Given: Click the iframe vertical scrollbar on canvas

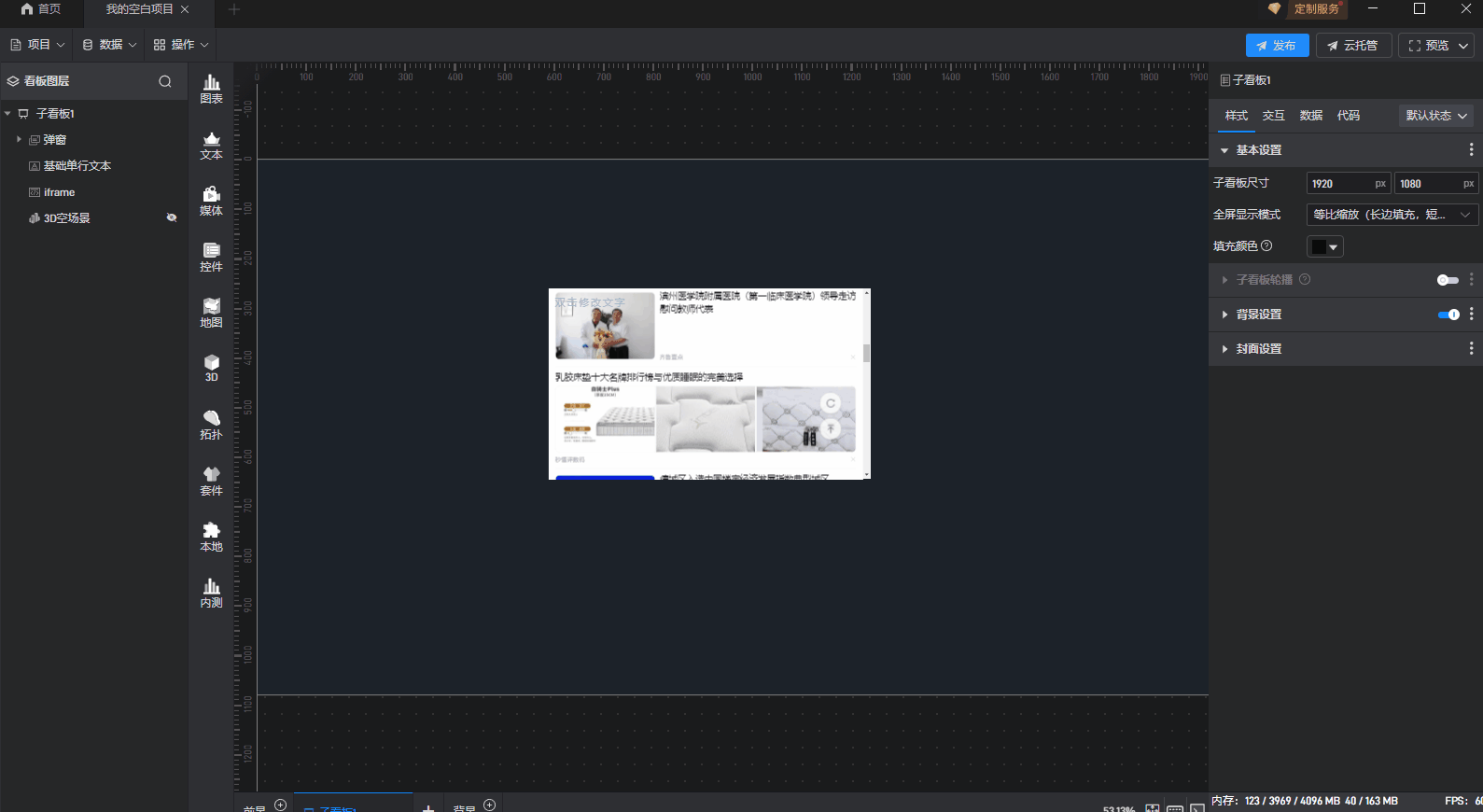Looking at the screenshot, I should [867, 384].
